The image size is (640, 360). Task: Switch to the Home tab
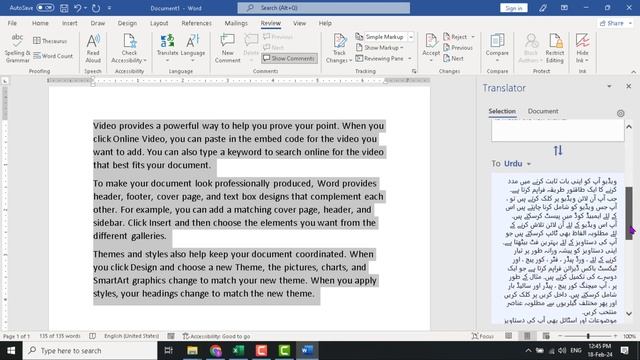coord(40,23)
